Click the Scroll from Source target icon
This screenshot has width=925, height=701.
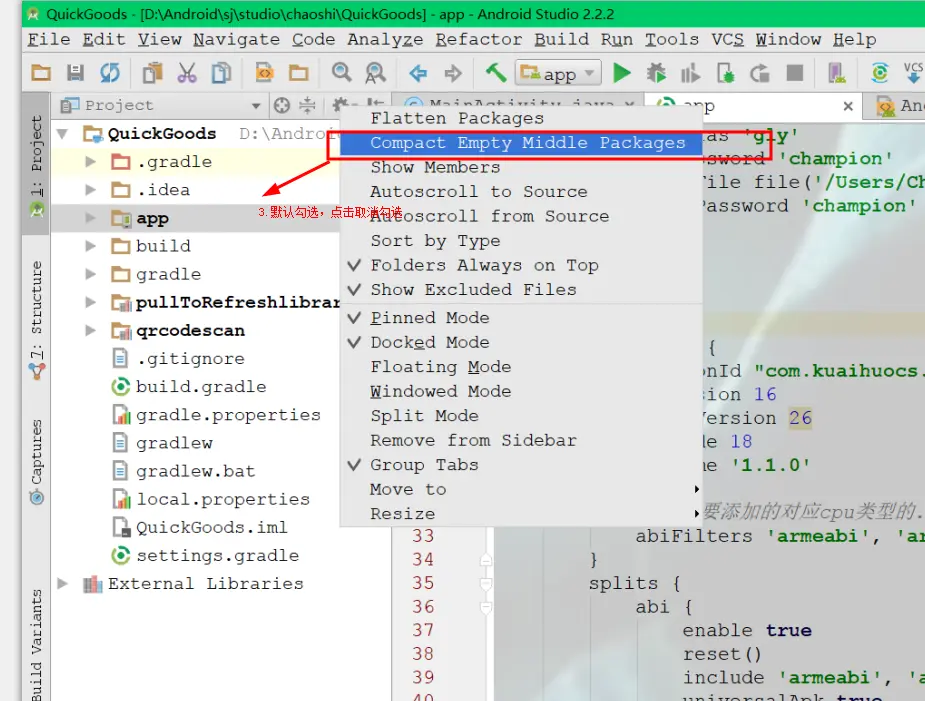coord(282,106)
